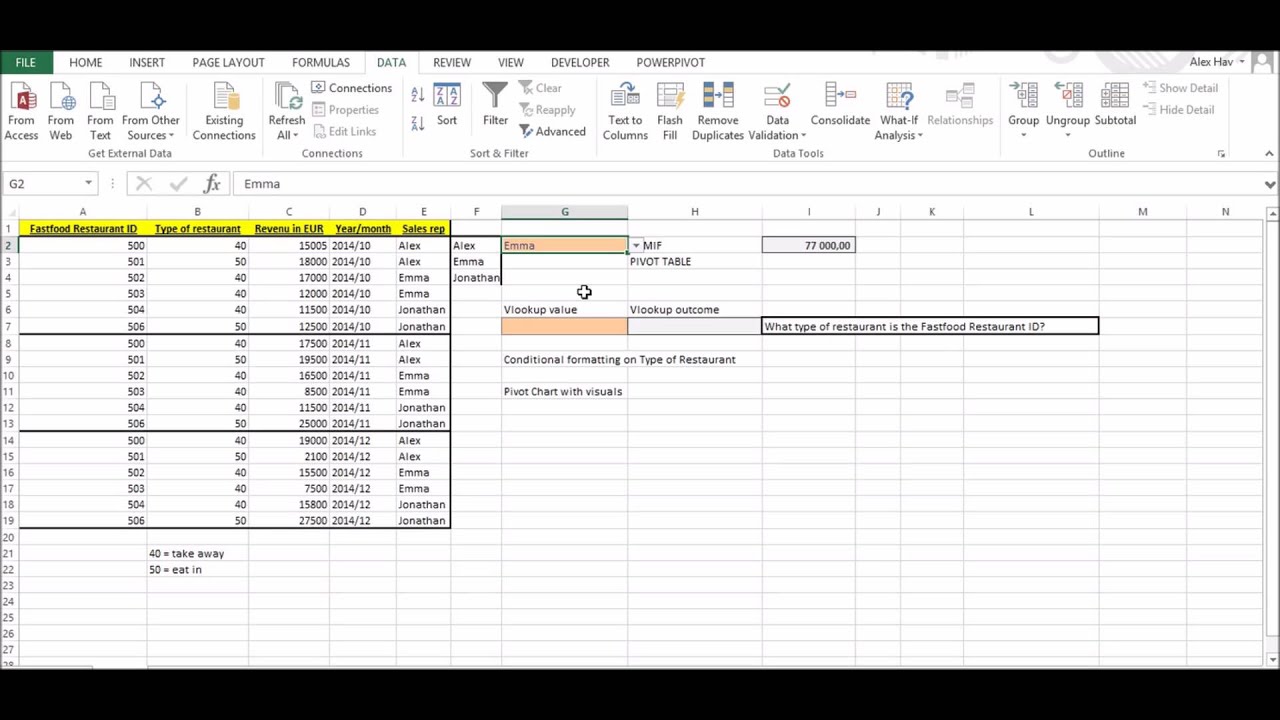The width and height of the screenshot is (1280, 720).
Task: Select cell with 40 = take away
Action: (x=197, y=553)
